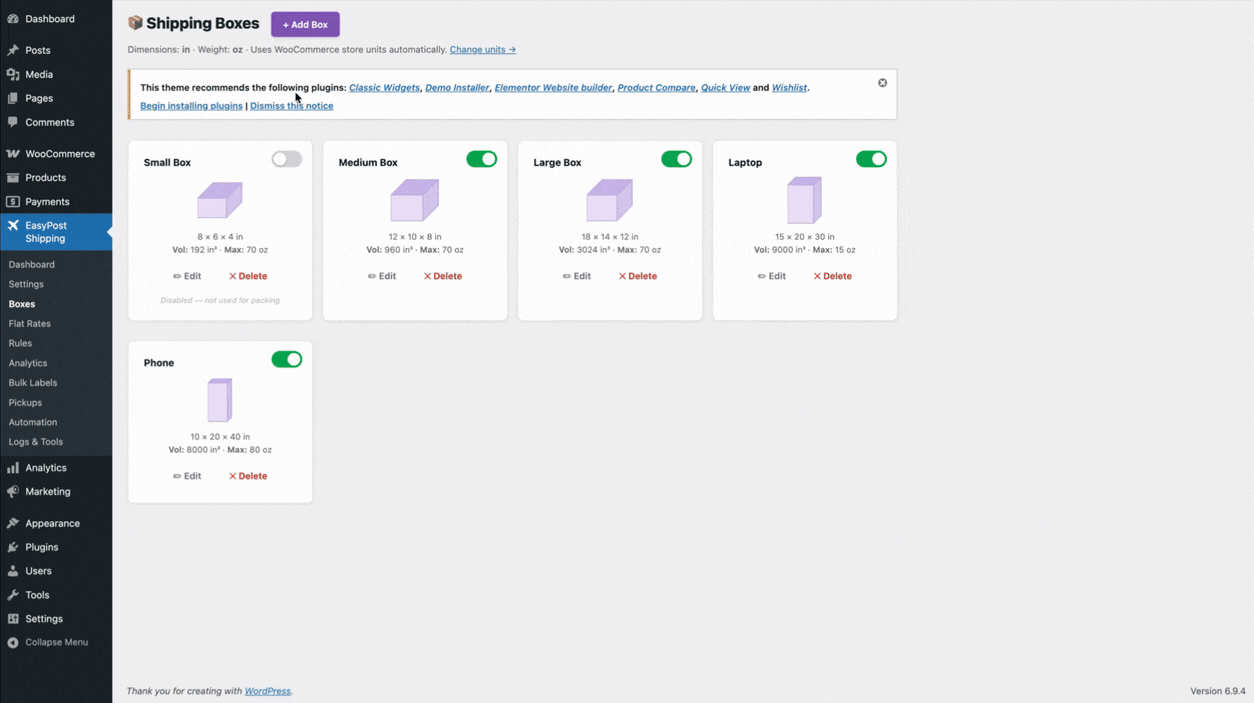Edit the Phone box
Viewport: 1254px width, 703px height.
tap(187, 476)
